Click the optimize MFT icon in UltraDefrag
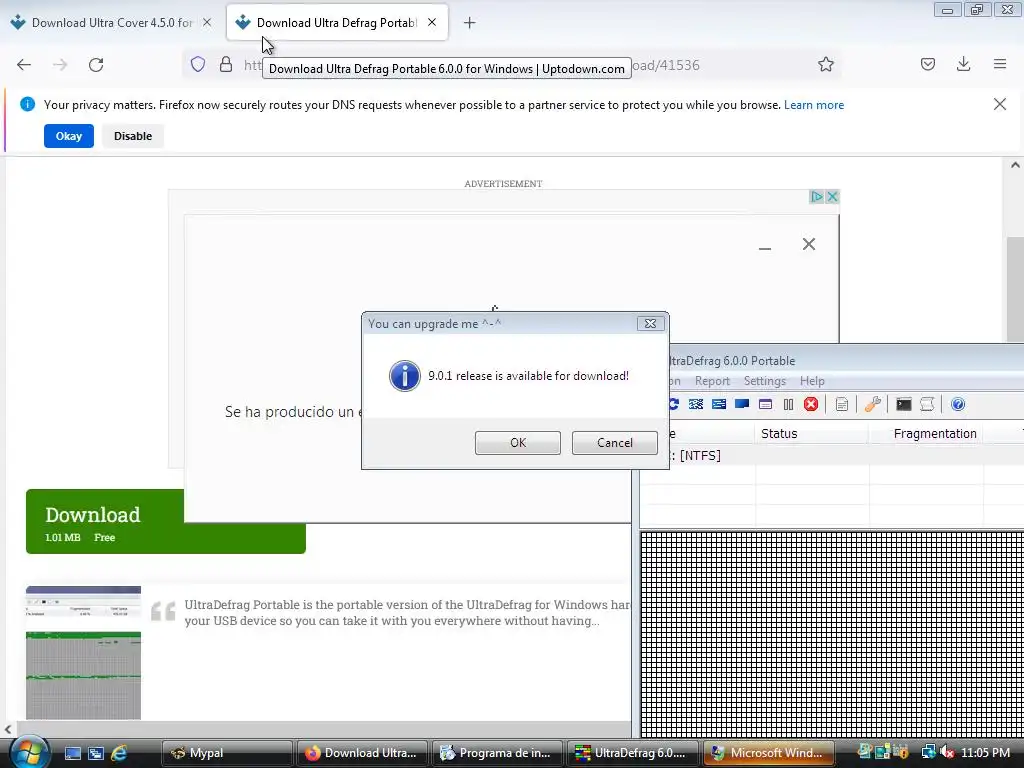Image resolution: width=1024 pixels, height=768 pixels. (x=765, y=404)
